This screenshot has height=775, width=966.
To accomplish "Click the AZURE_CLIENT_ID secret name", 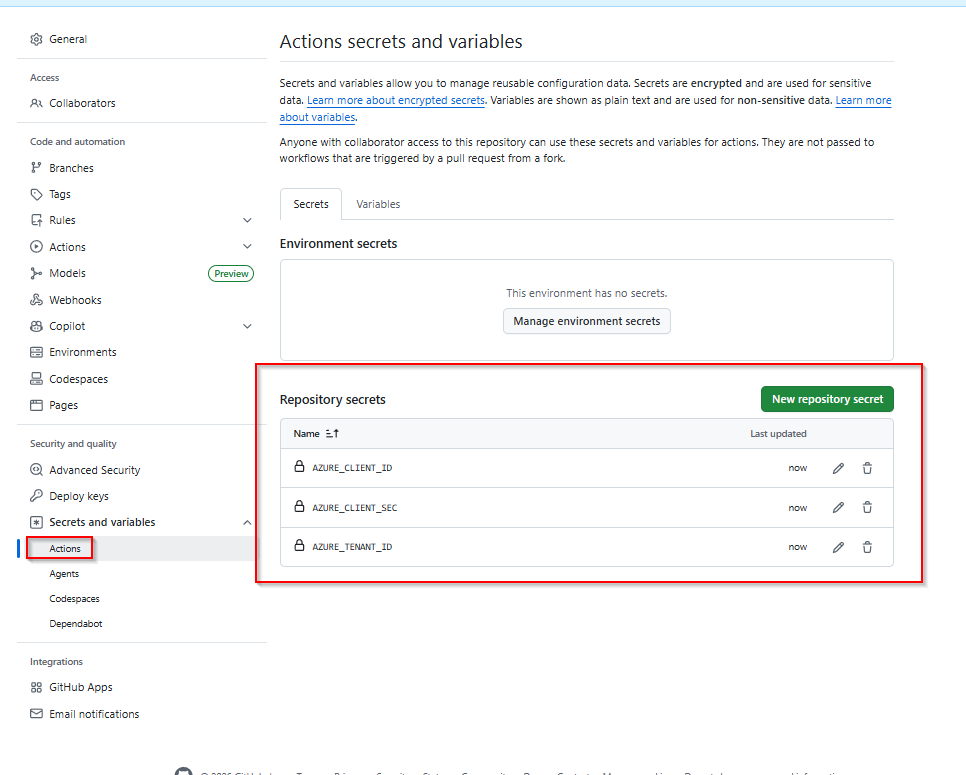I will pos(352,468).
